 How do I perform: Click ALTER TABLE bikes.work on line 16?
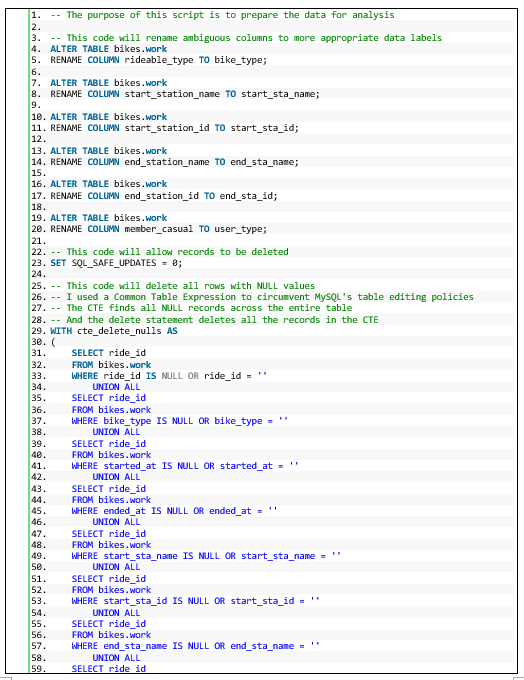pyautogui.click(x=108, y=184)
